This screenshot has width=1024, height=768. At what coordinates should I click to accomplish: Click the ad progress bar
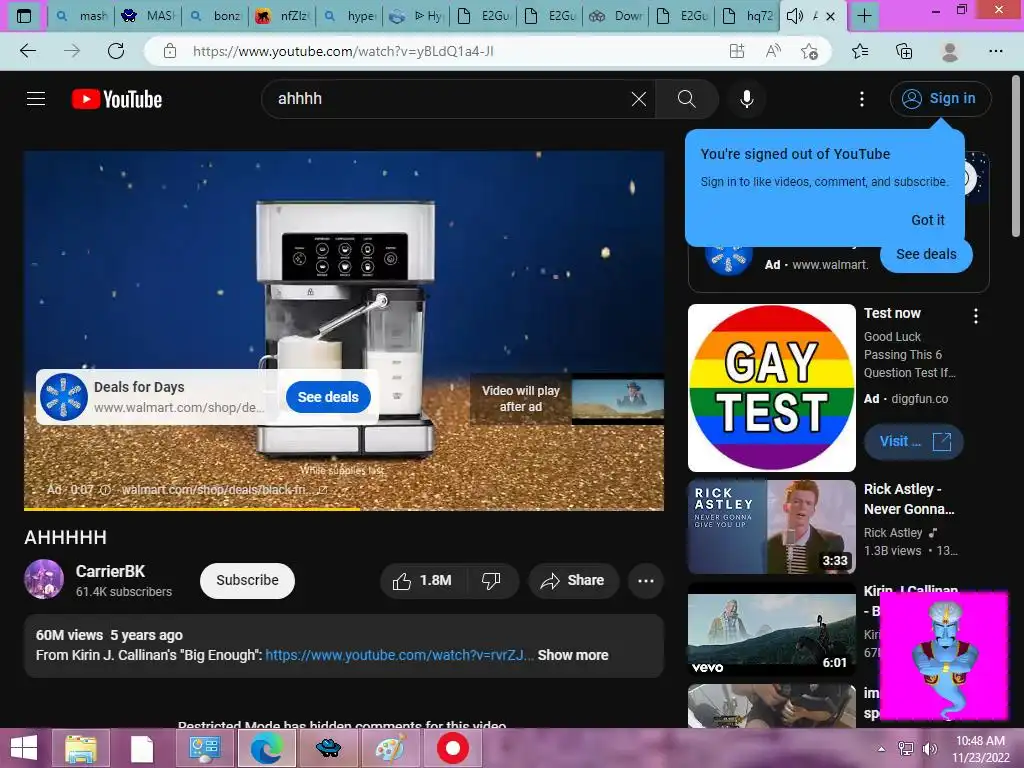click(344, 509)
